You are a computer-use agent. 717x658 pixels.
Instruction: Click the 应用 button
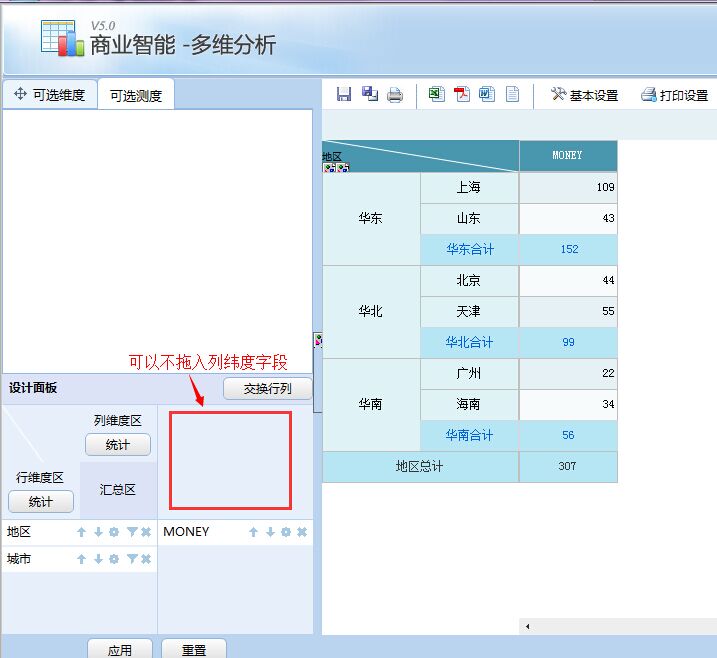[x=120, y=649]
